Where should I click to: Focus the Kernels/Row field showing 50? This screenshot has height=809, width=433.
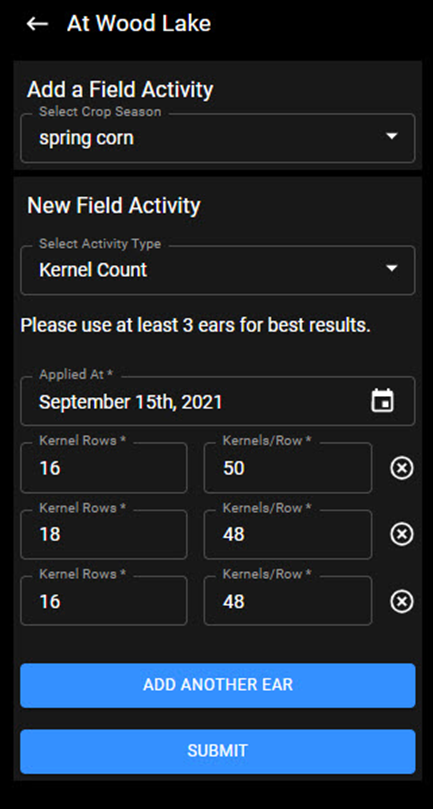point(288,467)
